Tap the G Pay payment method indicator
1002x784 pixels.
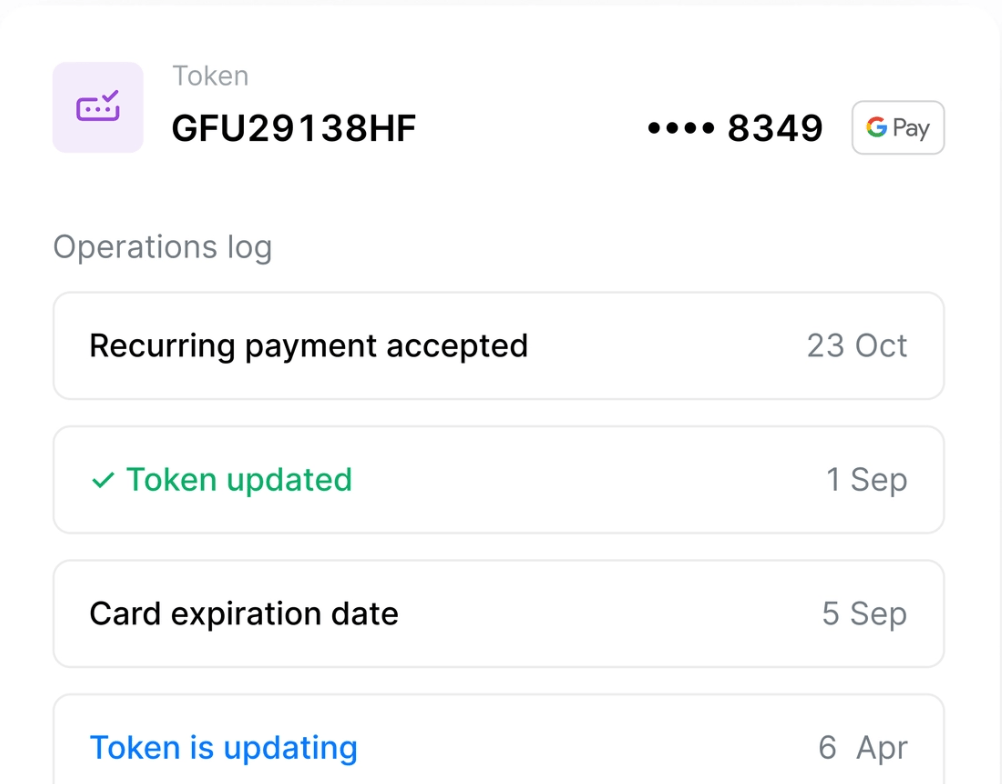(x=897, y=128)
